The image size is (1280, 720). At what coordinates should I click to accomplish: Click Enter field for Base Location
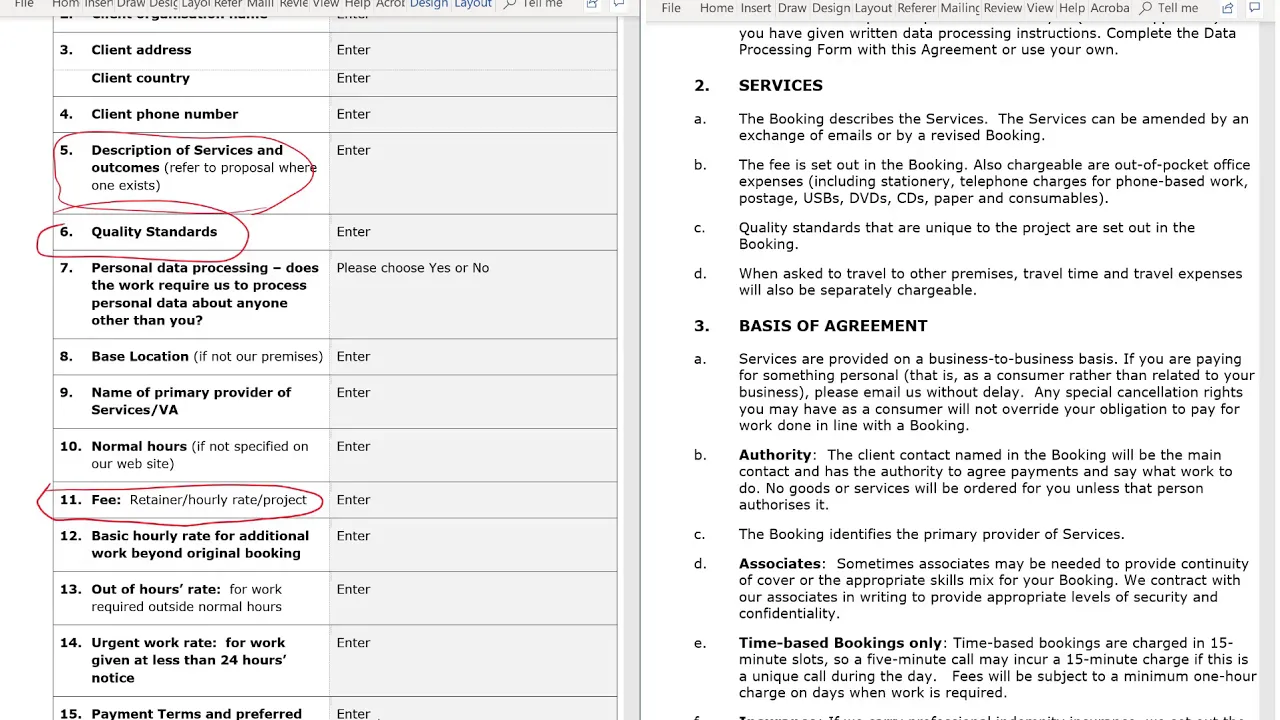(473, 357)
